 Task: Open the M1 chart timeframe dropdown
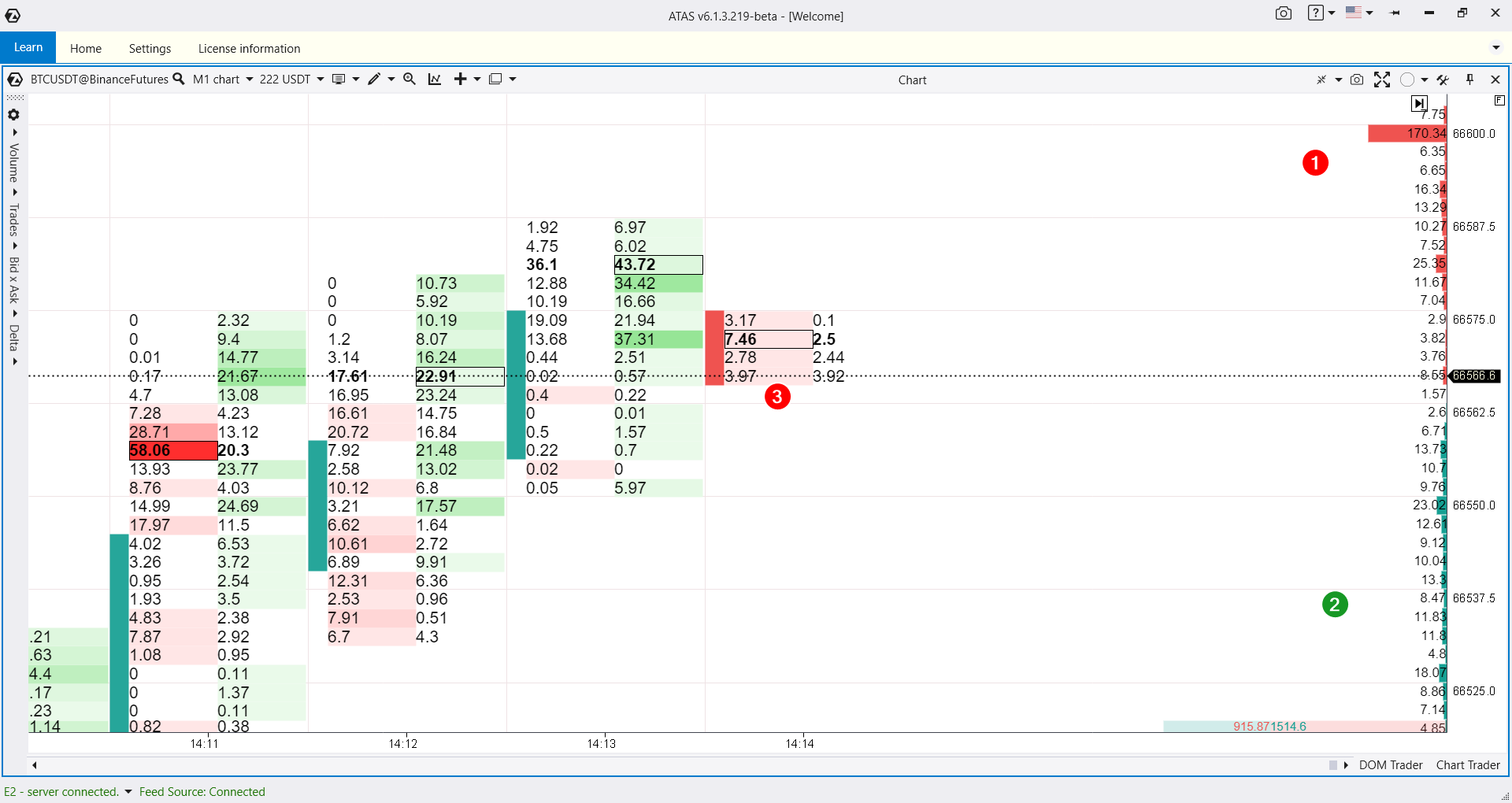[x=223, y=79]
